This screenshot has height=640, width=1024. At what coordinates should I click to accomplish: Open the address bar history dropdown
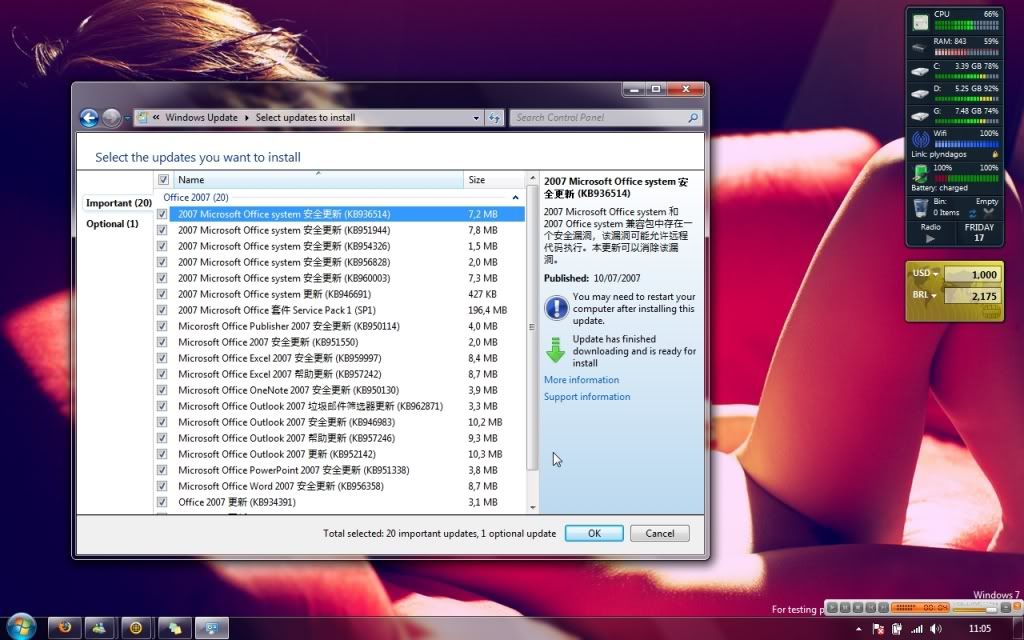click(x=477, y=117)
